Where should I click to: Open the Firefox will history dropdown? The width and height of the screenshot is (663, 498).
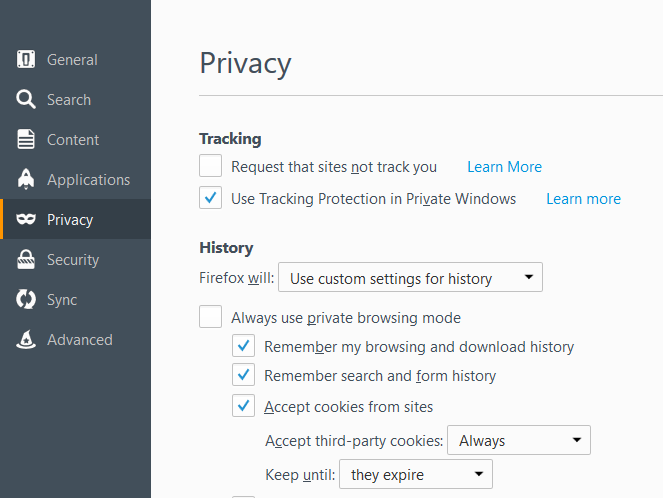(x=410, y=277)
